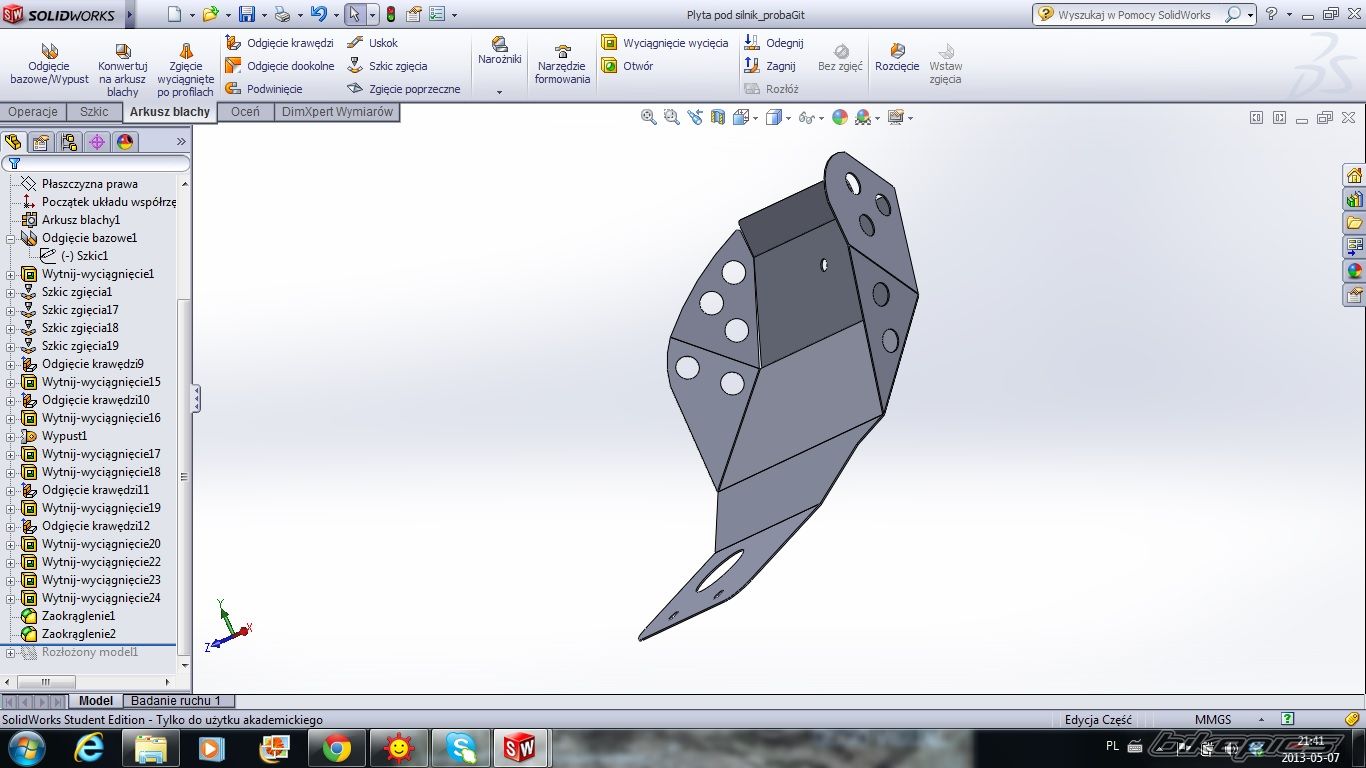Select the Zagnij tool
This screenshot has width=1366, height=768.
pos(770,66)
